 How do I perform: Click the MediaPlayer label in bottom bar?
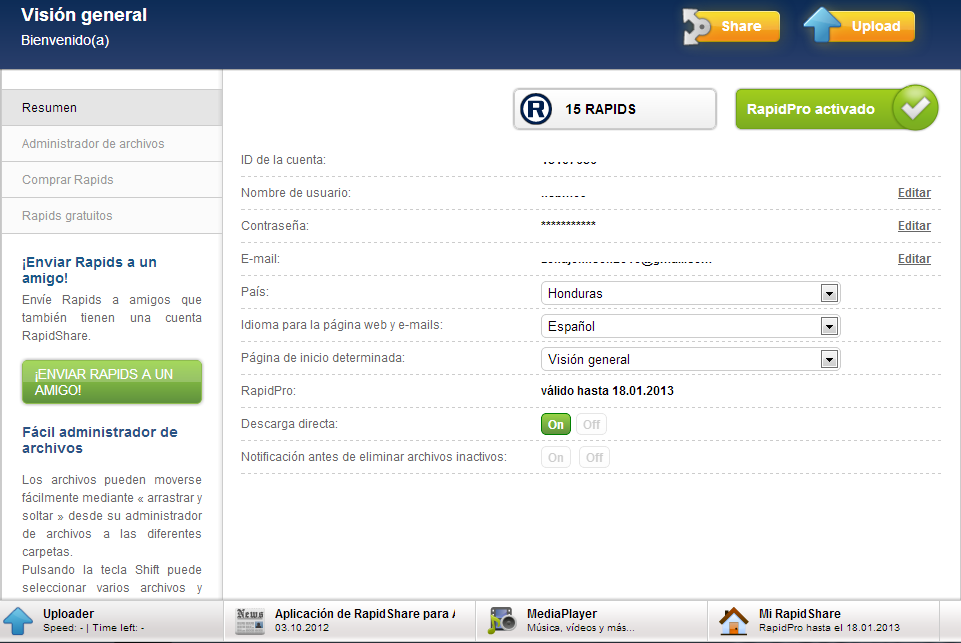tap(562, 614)
